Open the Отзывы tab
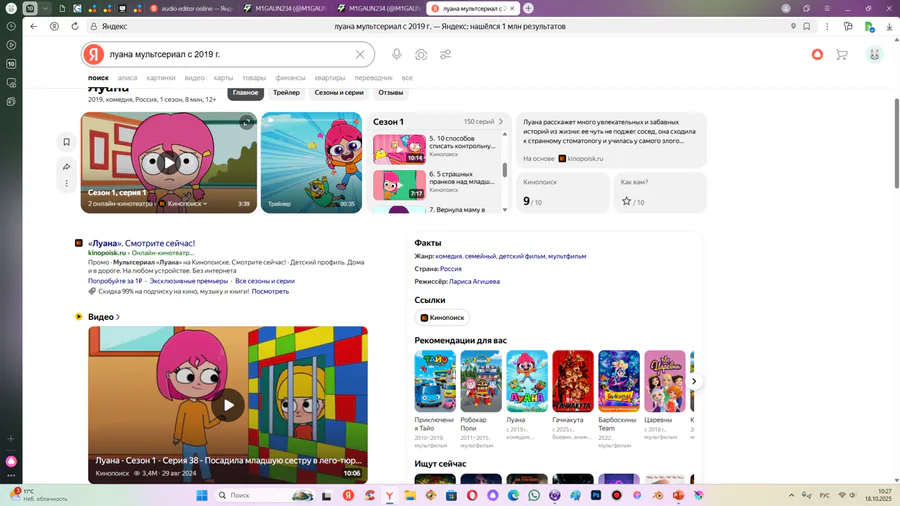 click(390, 92)
